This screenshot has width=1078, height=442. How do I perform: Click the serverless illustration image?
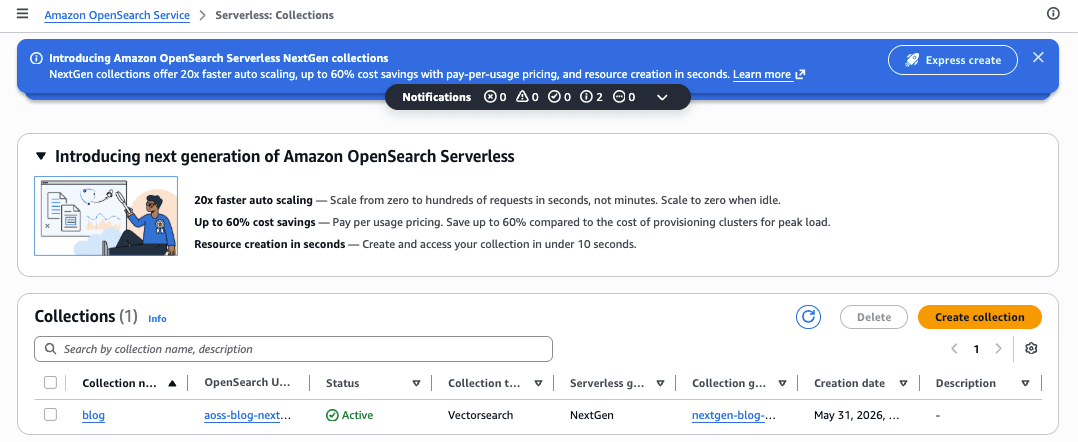(x=106, y=216)
